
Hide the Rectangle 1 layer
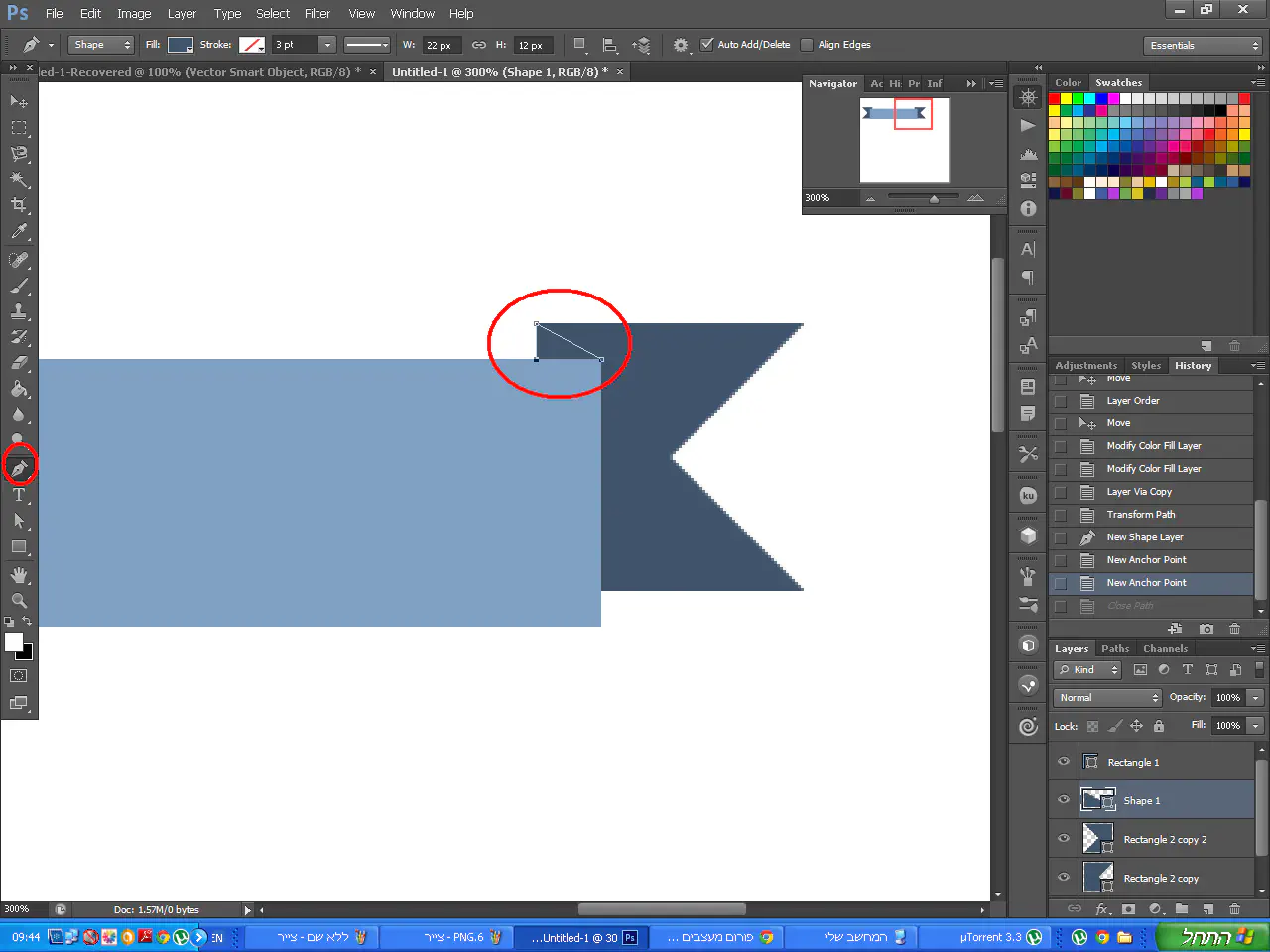(1064, 762)
